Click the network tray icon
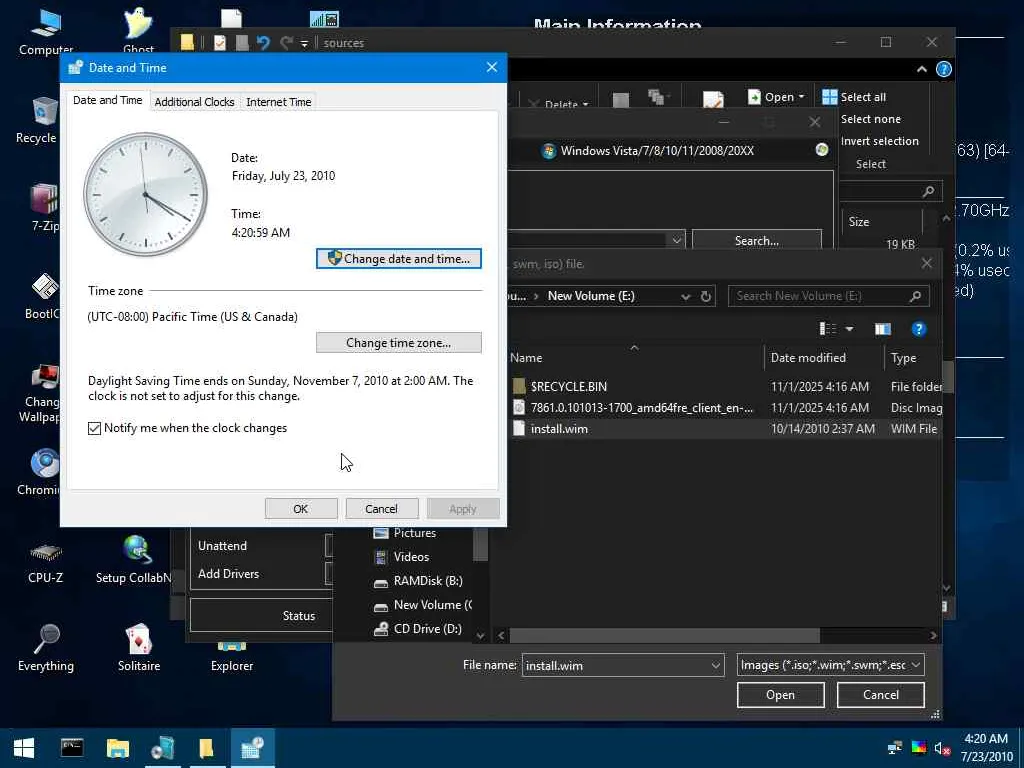Screen dimensions: 1024x768 click(x=895, y=748)
